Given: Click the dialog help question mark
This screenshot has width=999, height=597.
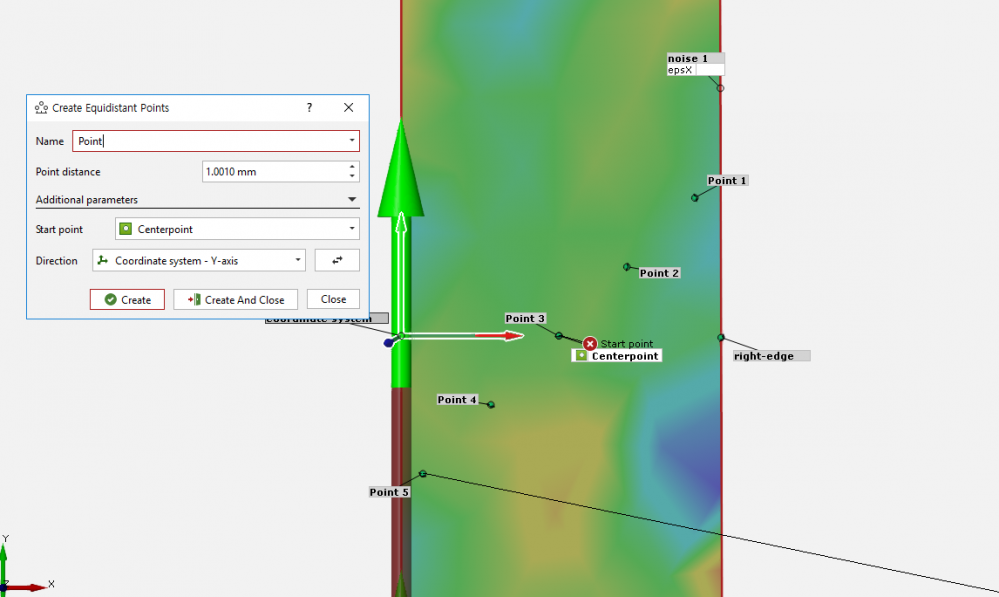Looking at the screenshot, I should click(x=309, y=107).
